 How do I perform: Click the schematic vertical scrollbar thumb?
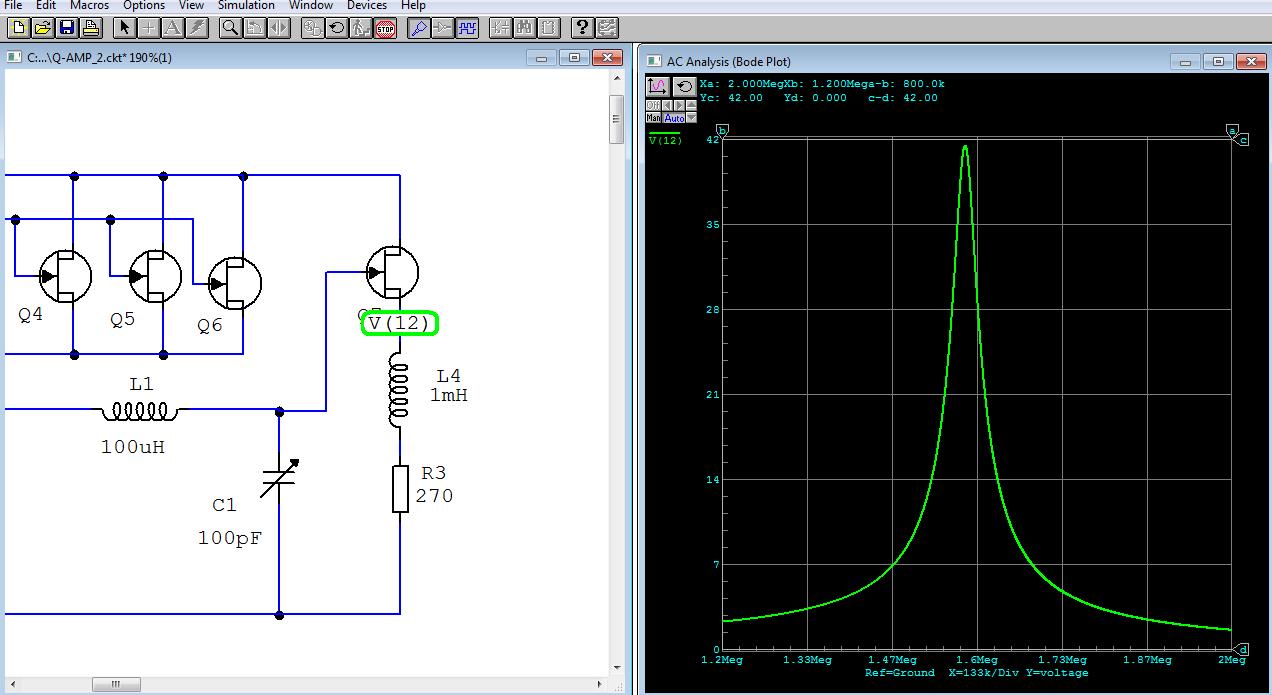(x=617, y=118)
